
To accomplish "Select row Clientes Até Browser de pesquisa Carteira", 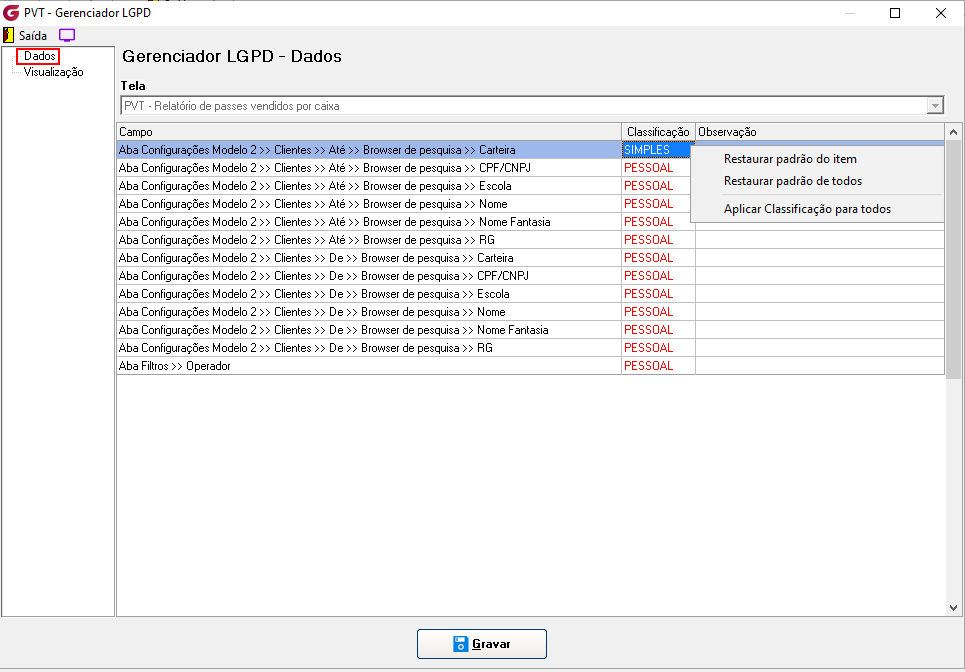I will tap(369, 150).
